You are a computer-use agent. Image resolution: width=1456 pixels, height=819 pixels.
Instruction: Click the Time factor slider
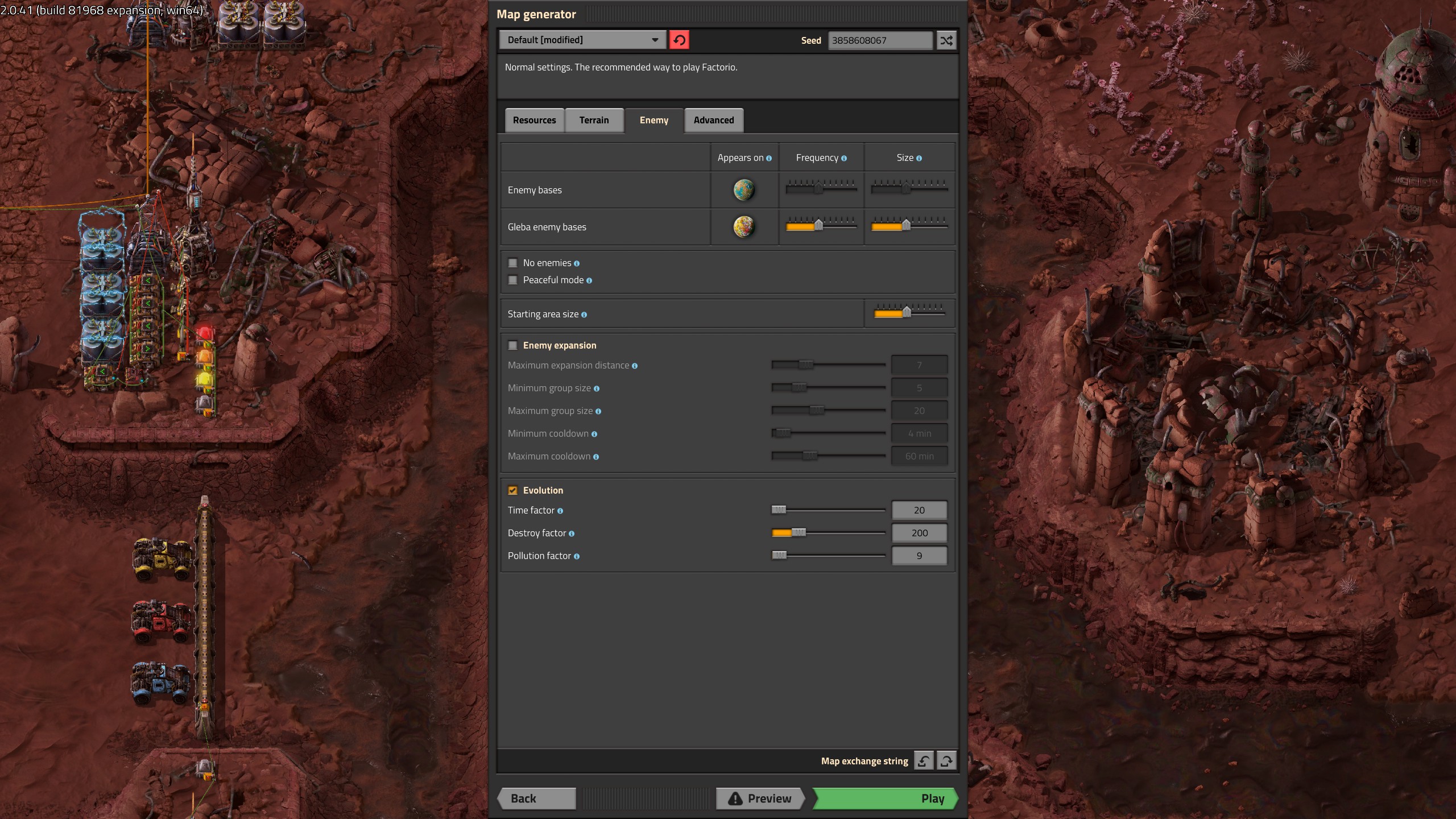pyautogui.click(x=828, y=510)
